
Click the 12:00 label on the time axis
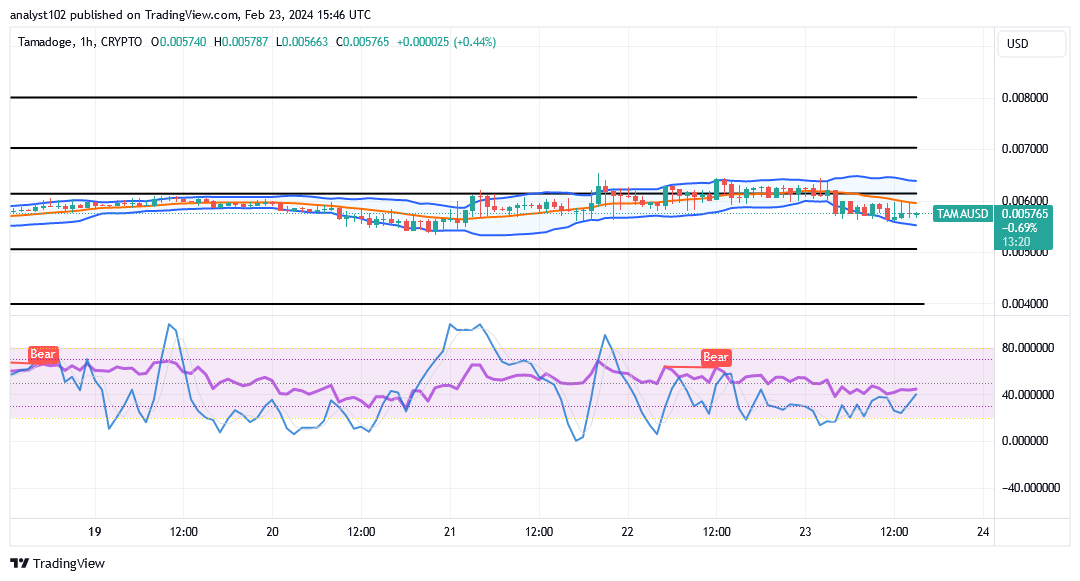point(183,532)
